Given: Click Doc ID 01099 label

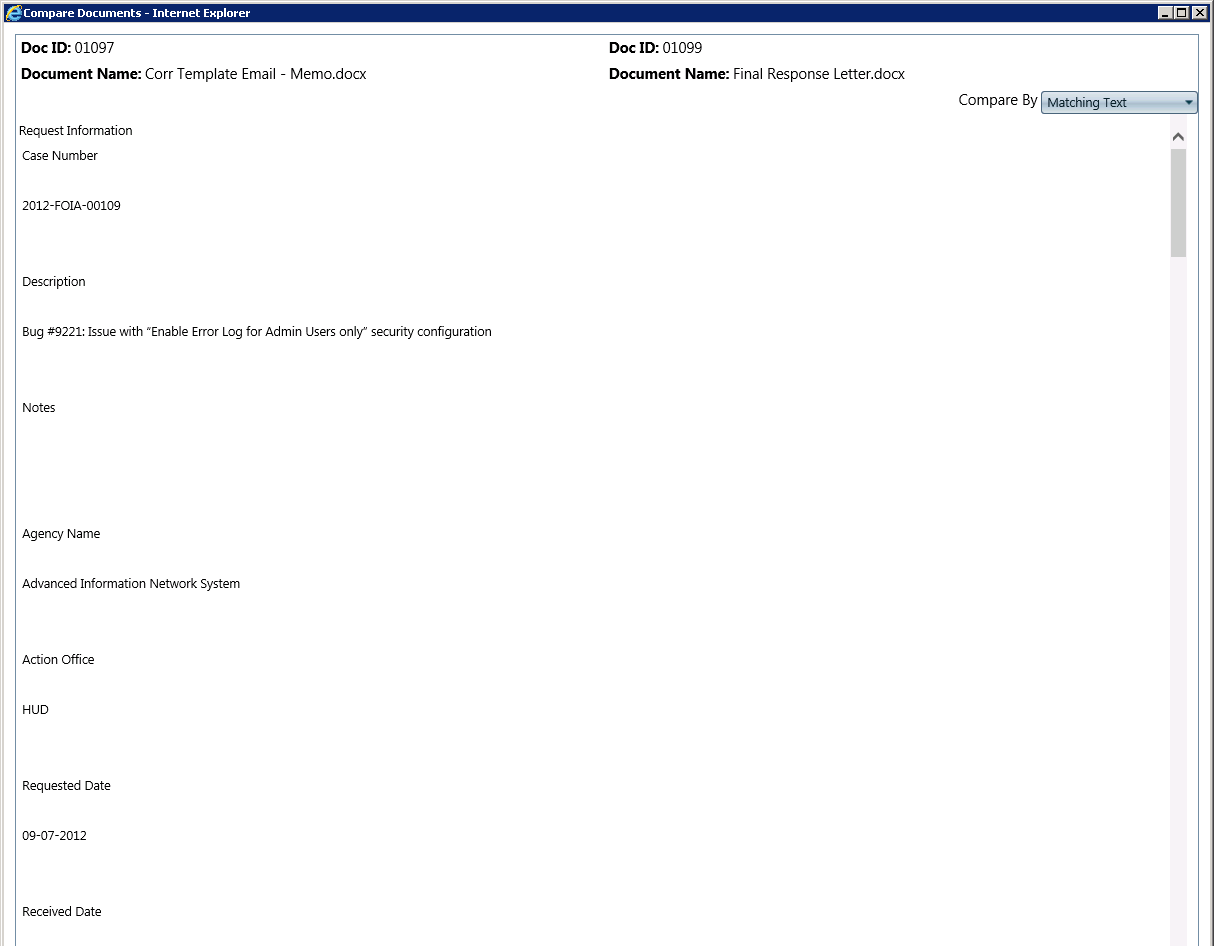Looking at the screenshot, I should [x=655, y=48].
